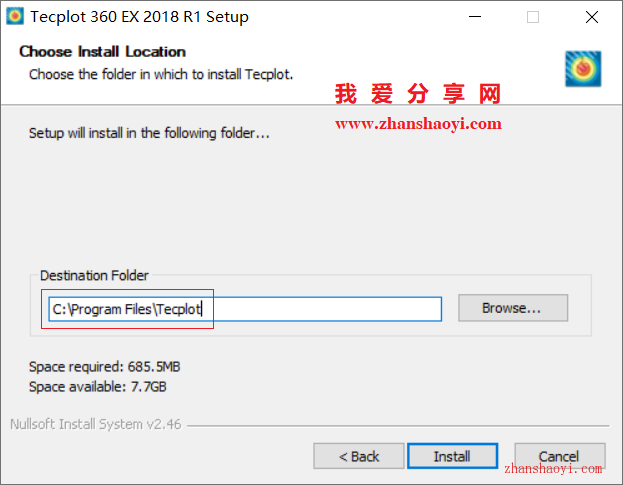The image size is (623, 485).
Task: Click the grayed-out maximize button
Action: click(533, 17)
